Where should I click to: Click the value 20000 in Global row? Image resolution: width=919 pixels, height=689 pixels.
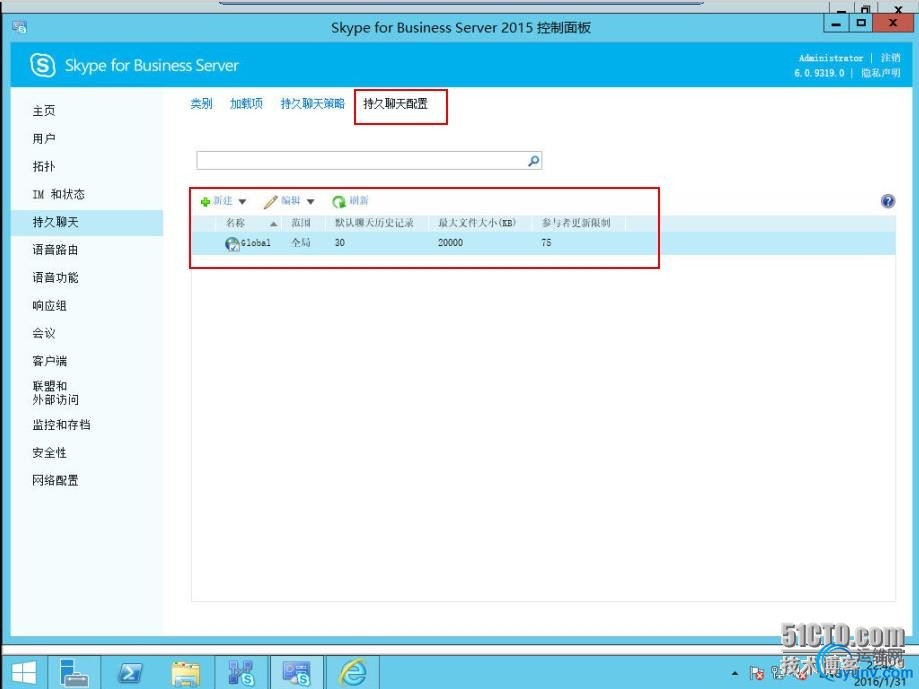click(450, 243)
